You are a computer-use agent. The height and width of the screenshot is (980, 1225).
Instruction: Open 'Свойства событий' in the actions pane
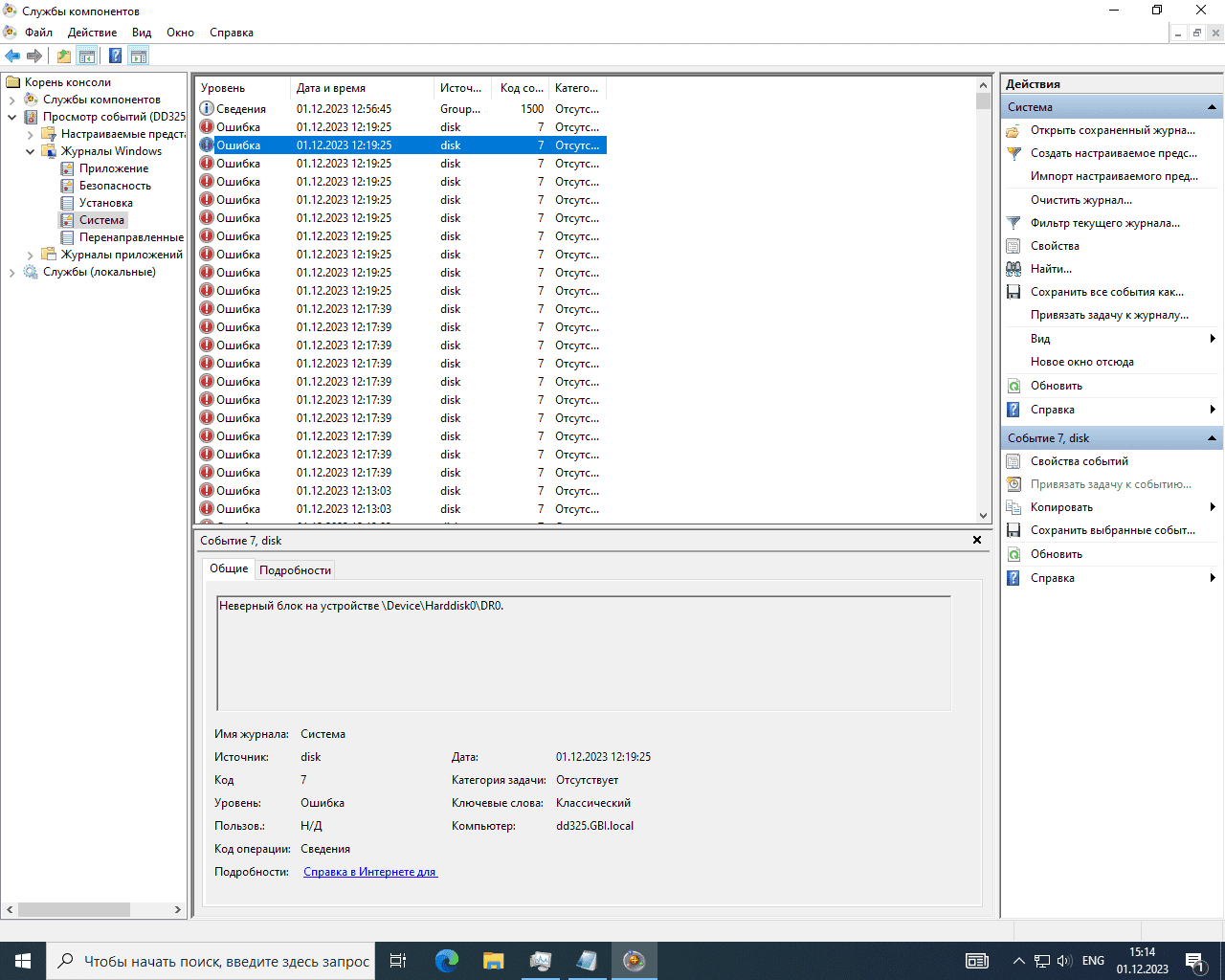pos(1079,461)
